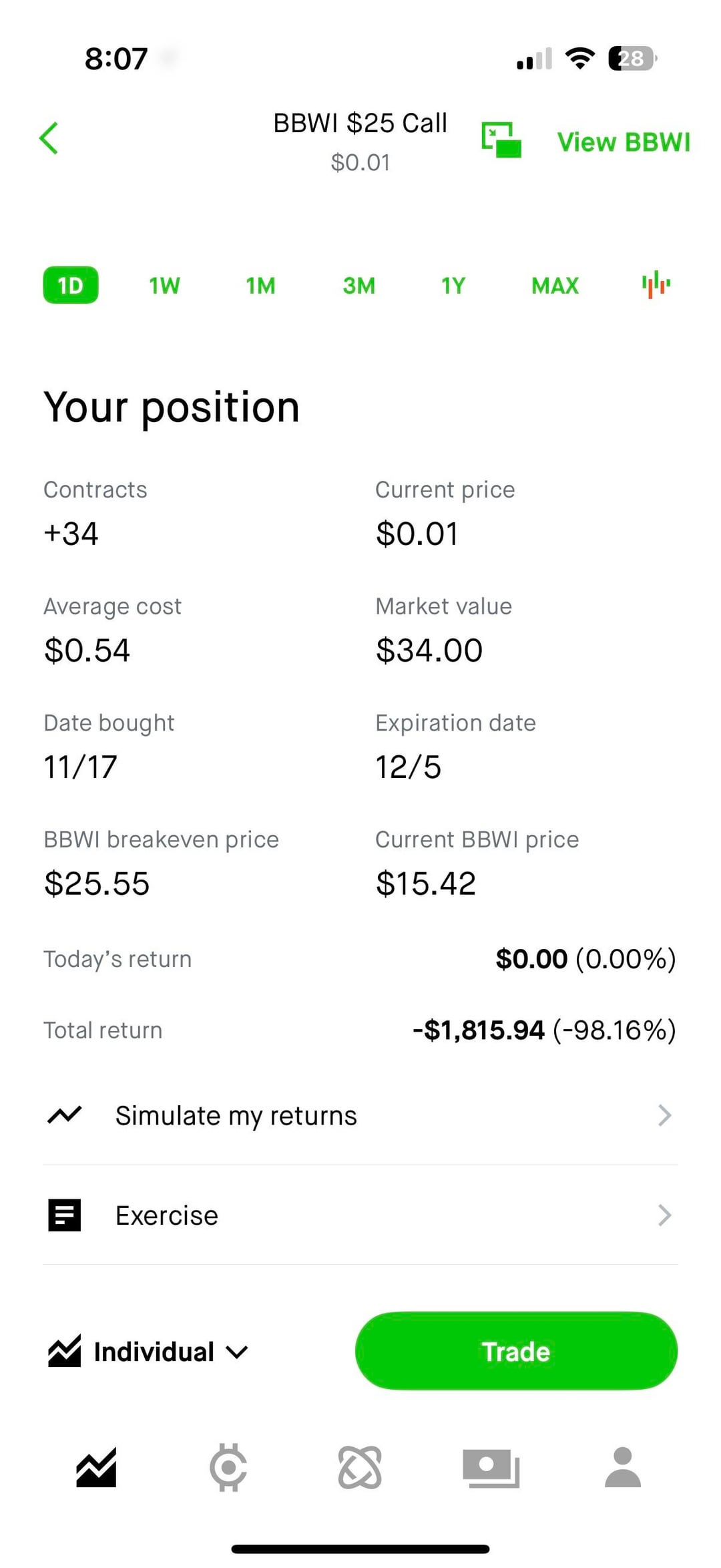Screen dimensions: 721x1568
Task: Select the 1W chart range
Action: 164,285
